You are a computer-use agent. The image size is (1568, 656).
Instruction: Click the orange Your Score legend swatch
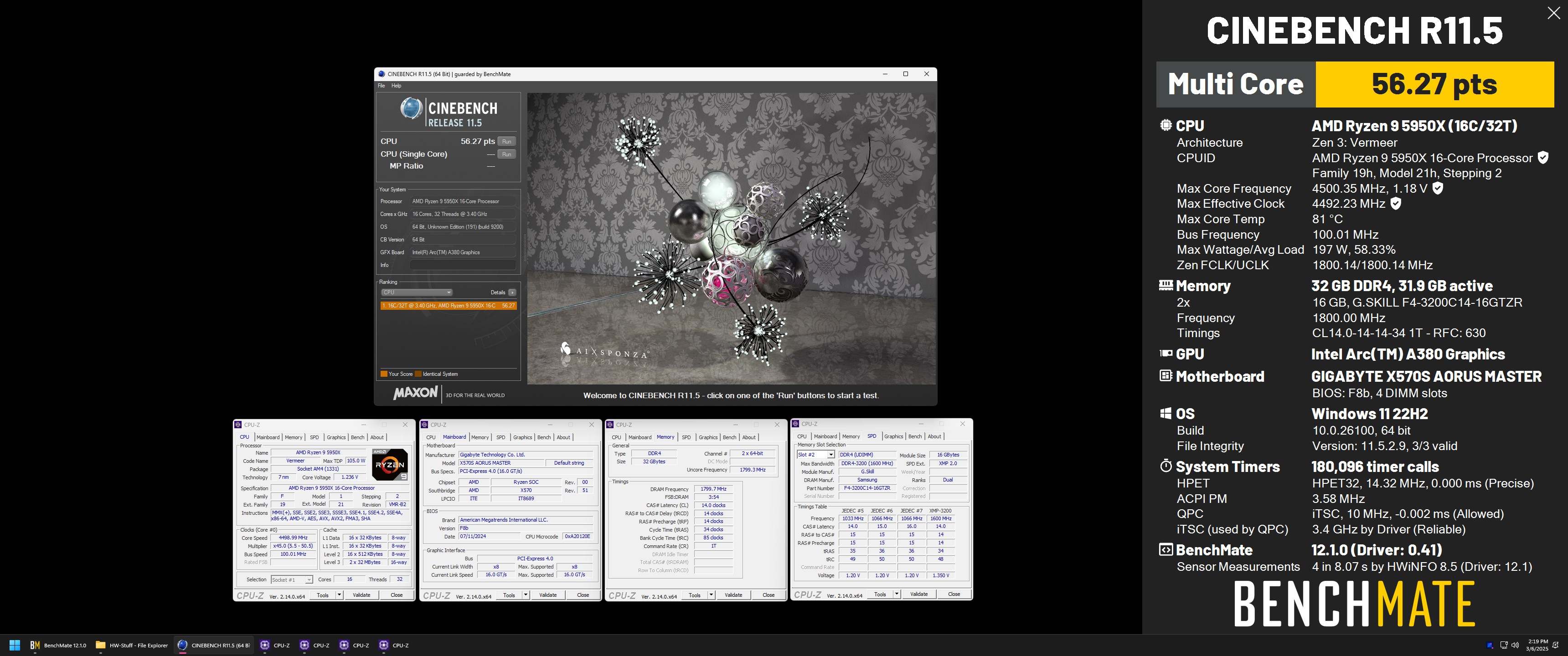point(384,374)
